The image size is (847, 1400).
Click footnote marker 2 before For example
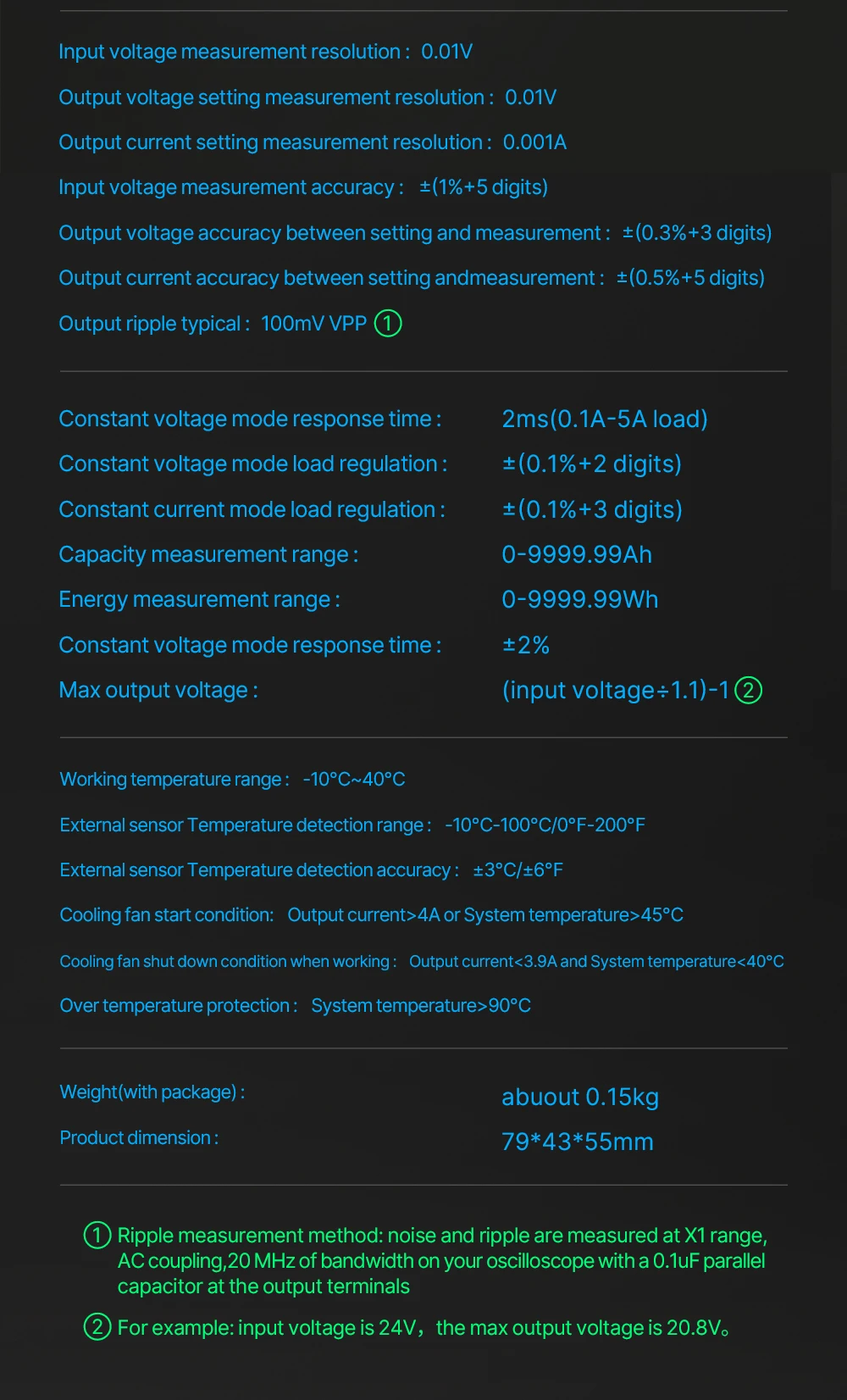pos(97,1326)
